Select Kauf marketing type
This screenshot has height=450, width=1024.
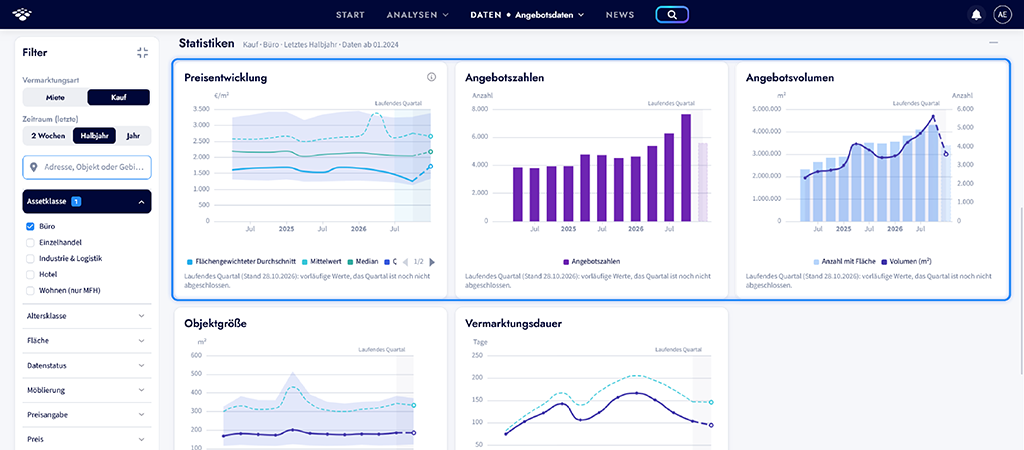119,97
